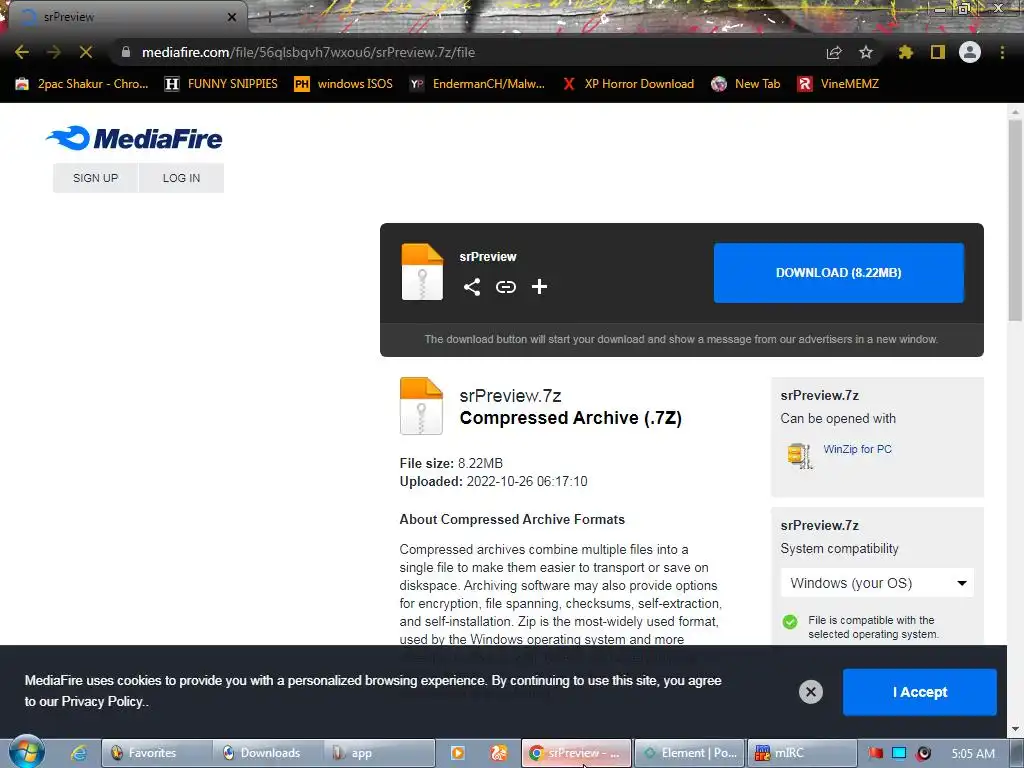Expand the Windows (your OS) dropdown
The width and height of the screenshot is (1024, 768).
point(877,583)
